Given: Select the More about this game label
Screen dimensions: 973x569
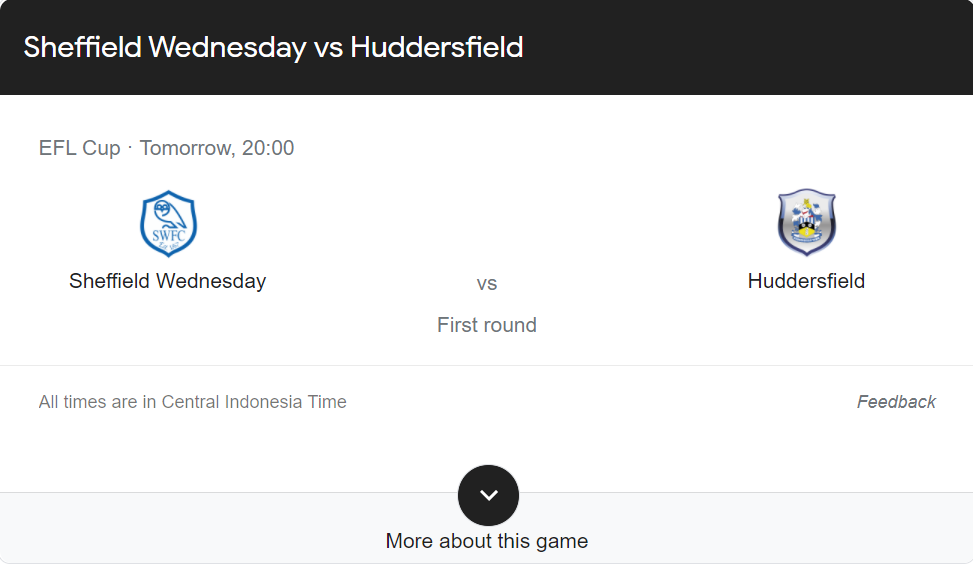Looking at the screenshot, I should 487,541.
